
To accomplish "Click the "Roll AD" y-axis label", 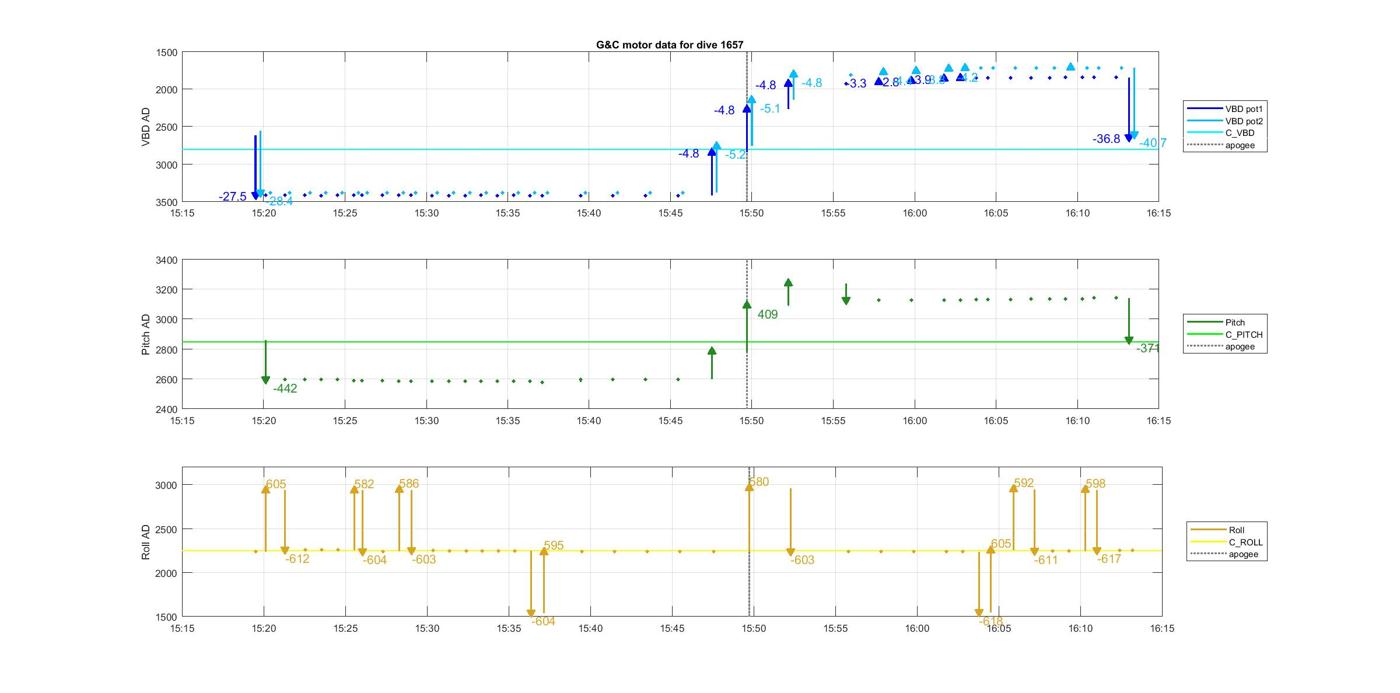I will [x=146, y=541].
